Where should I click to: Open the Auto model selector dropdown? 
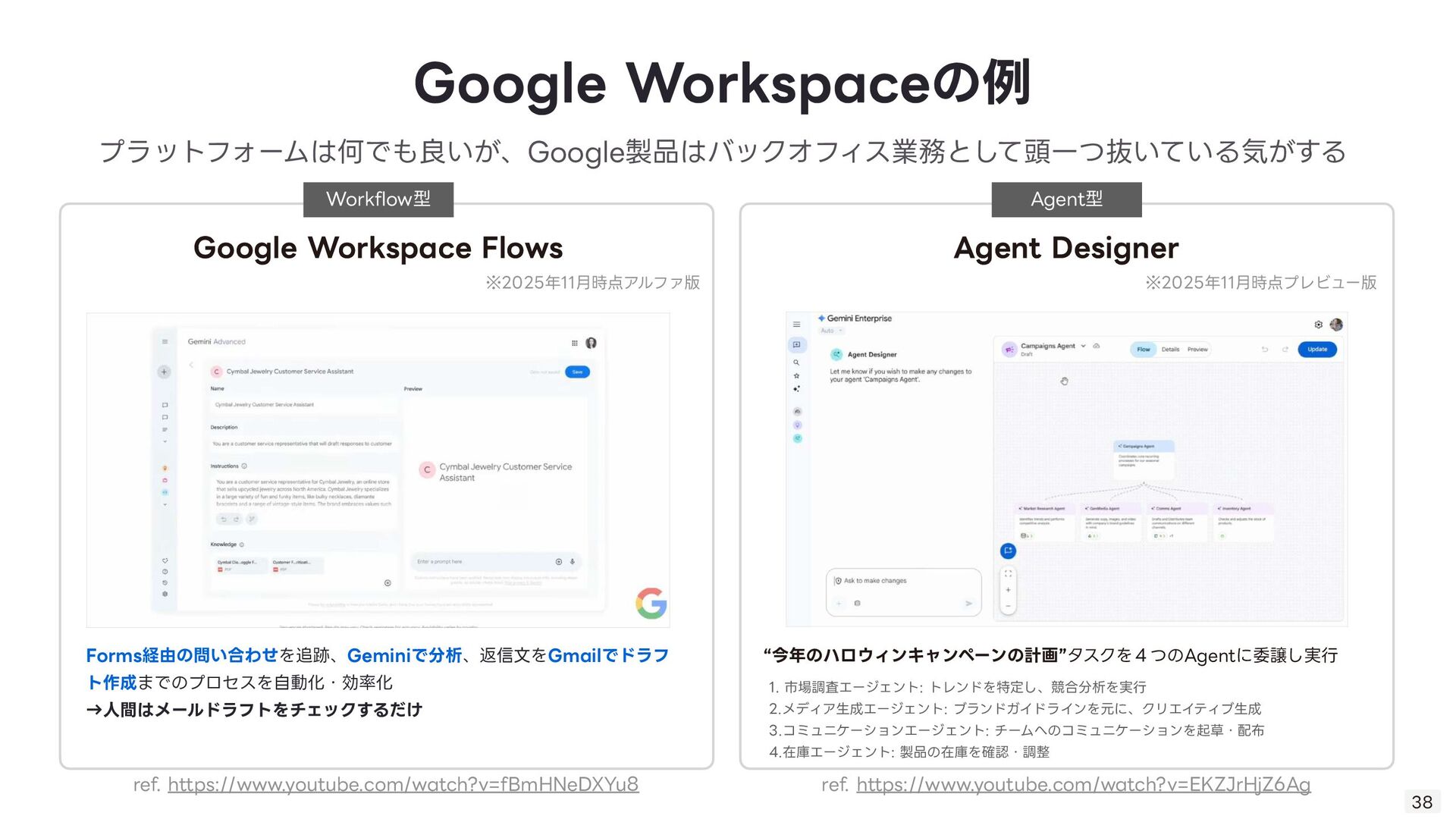pyautogui.click(x=831, y=331)
